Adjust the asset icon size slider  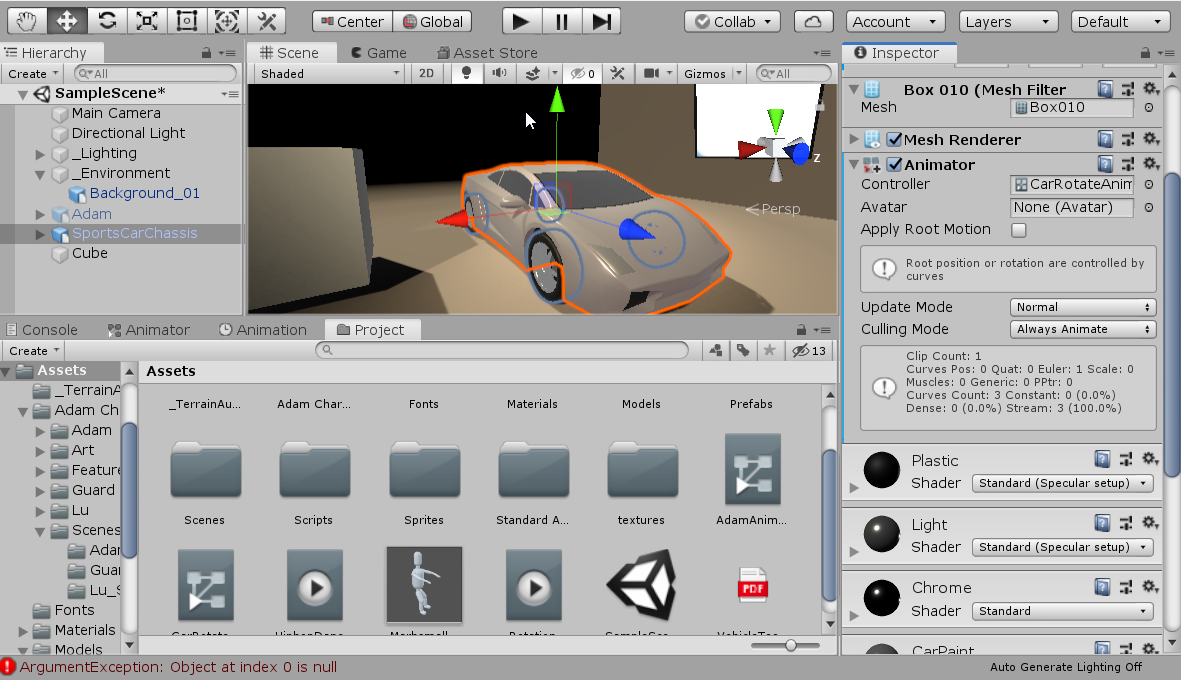[x=790, y=646]
